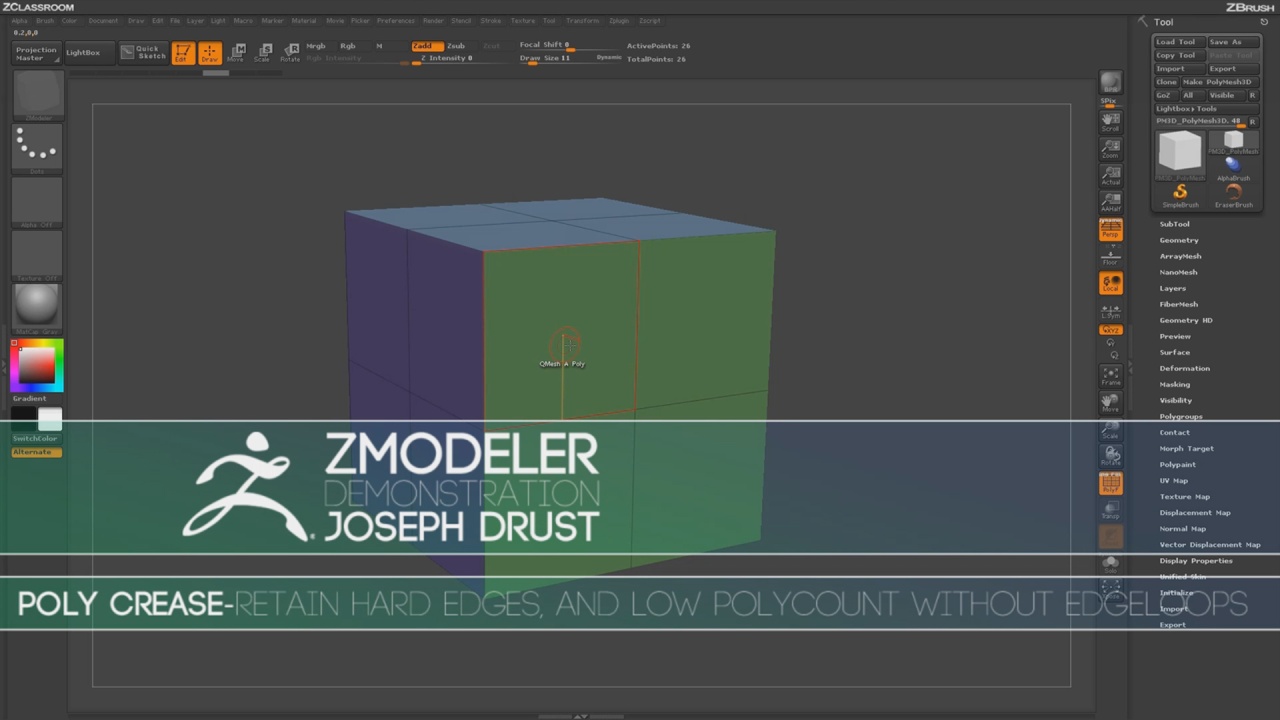
Task: Toggle the Floor grid
Action: tap(1110, 257)
